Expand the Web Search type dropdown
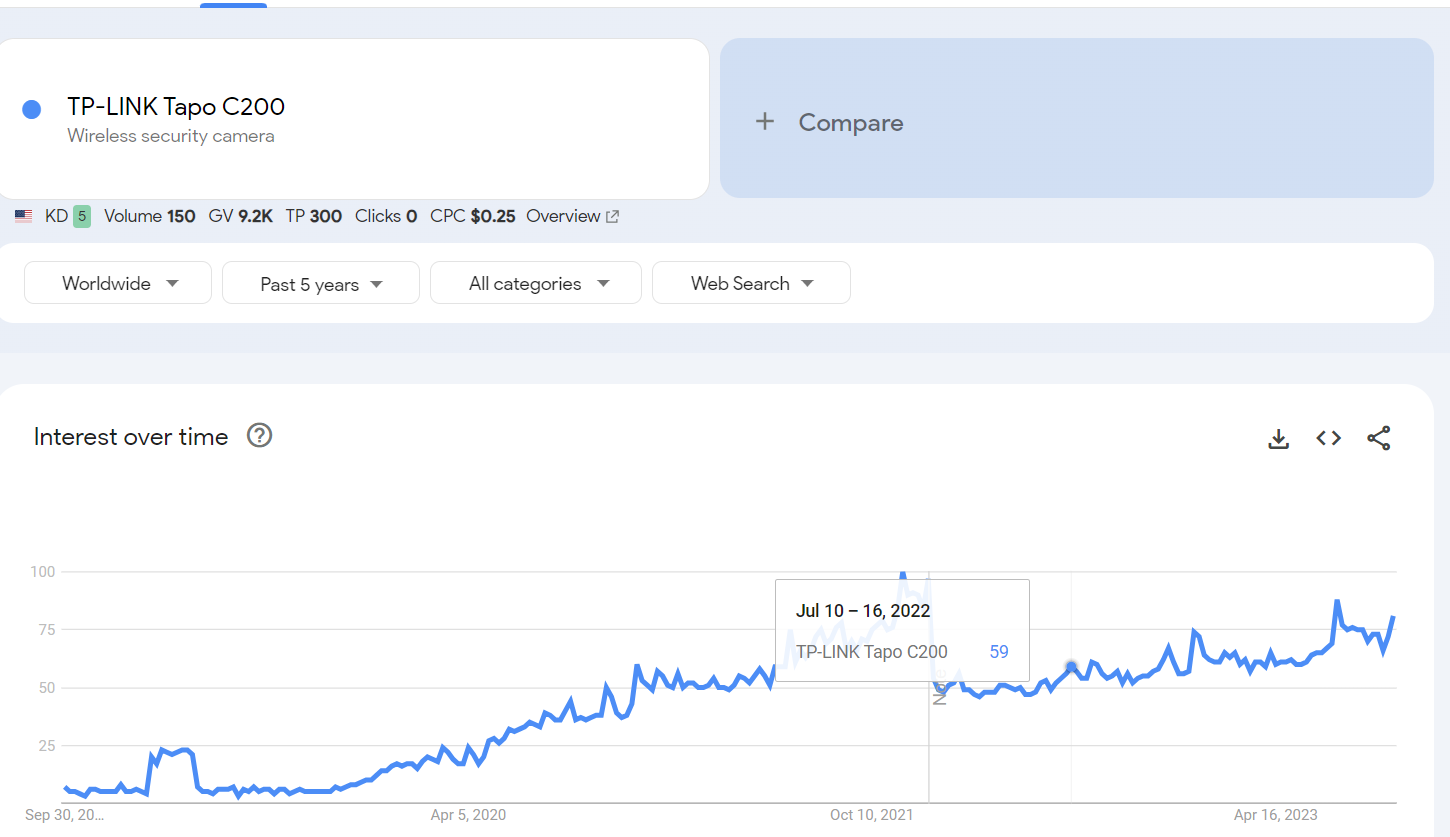This screenshot has height=837, width=1450. pyautogui.click(x=751, y=283)
